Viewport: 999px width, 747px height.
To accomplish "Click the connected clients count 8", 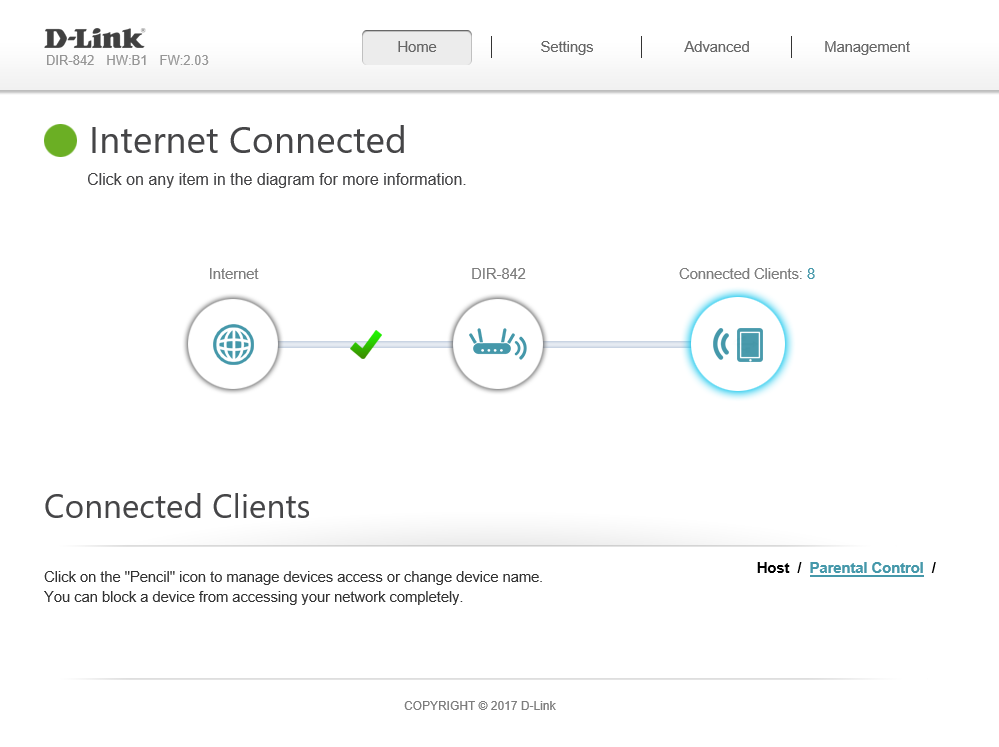I will 811,274.
